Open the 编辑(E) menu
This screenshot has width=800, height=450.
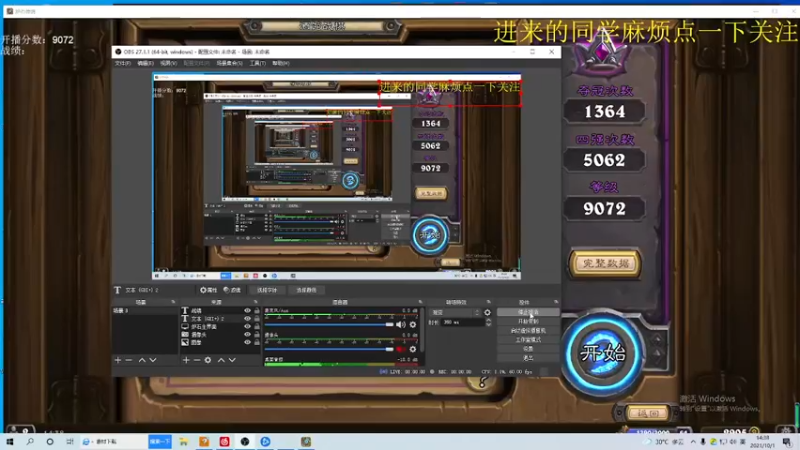[x=145, y=63]
